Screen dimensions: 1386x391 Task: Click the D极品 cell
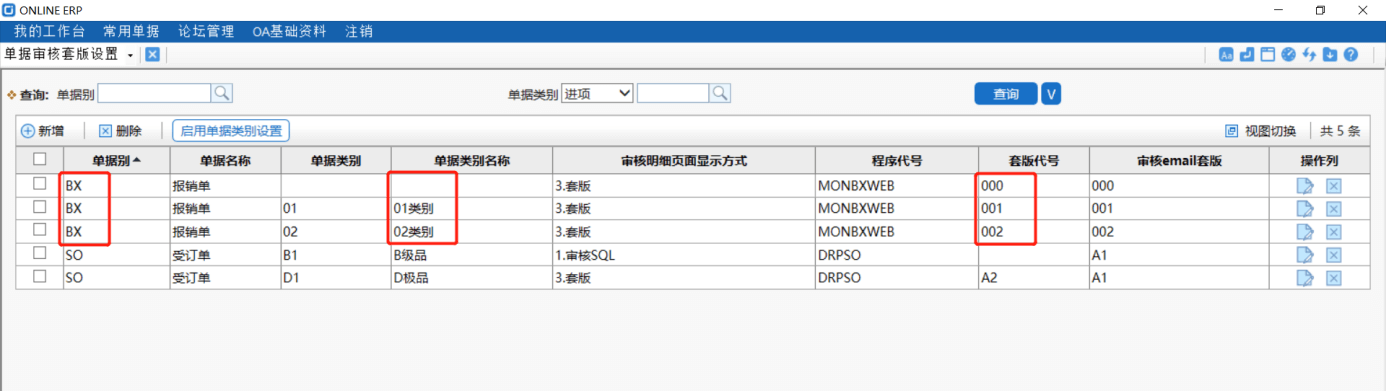click(x=471, y=278)
